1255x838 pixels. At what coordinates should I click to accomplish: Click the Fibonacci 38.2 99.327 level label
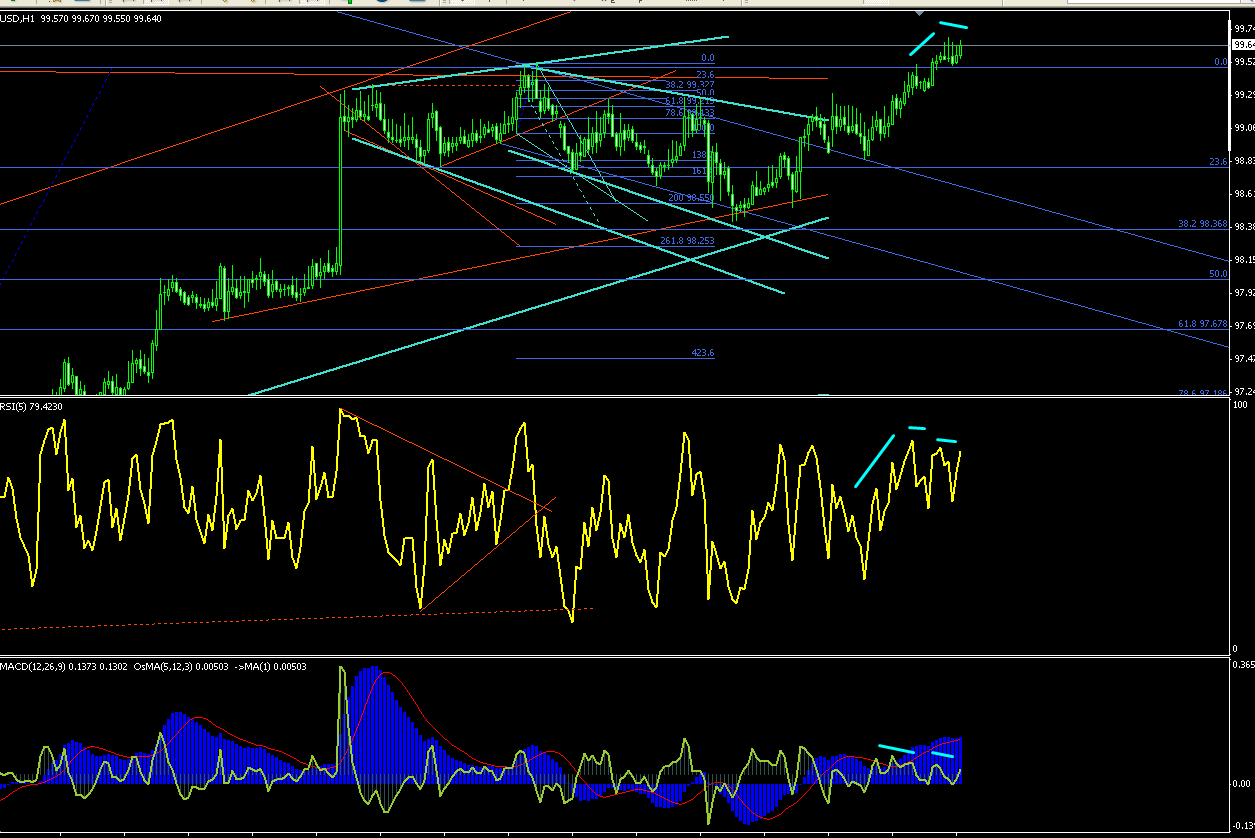(x=690, y=84)
